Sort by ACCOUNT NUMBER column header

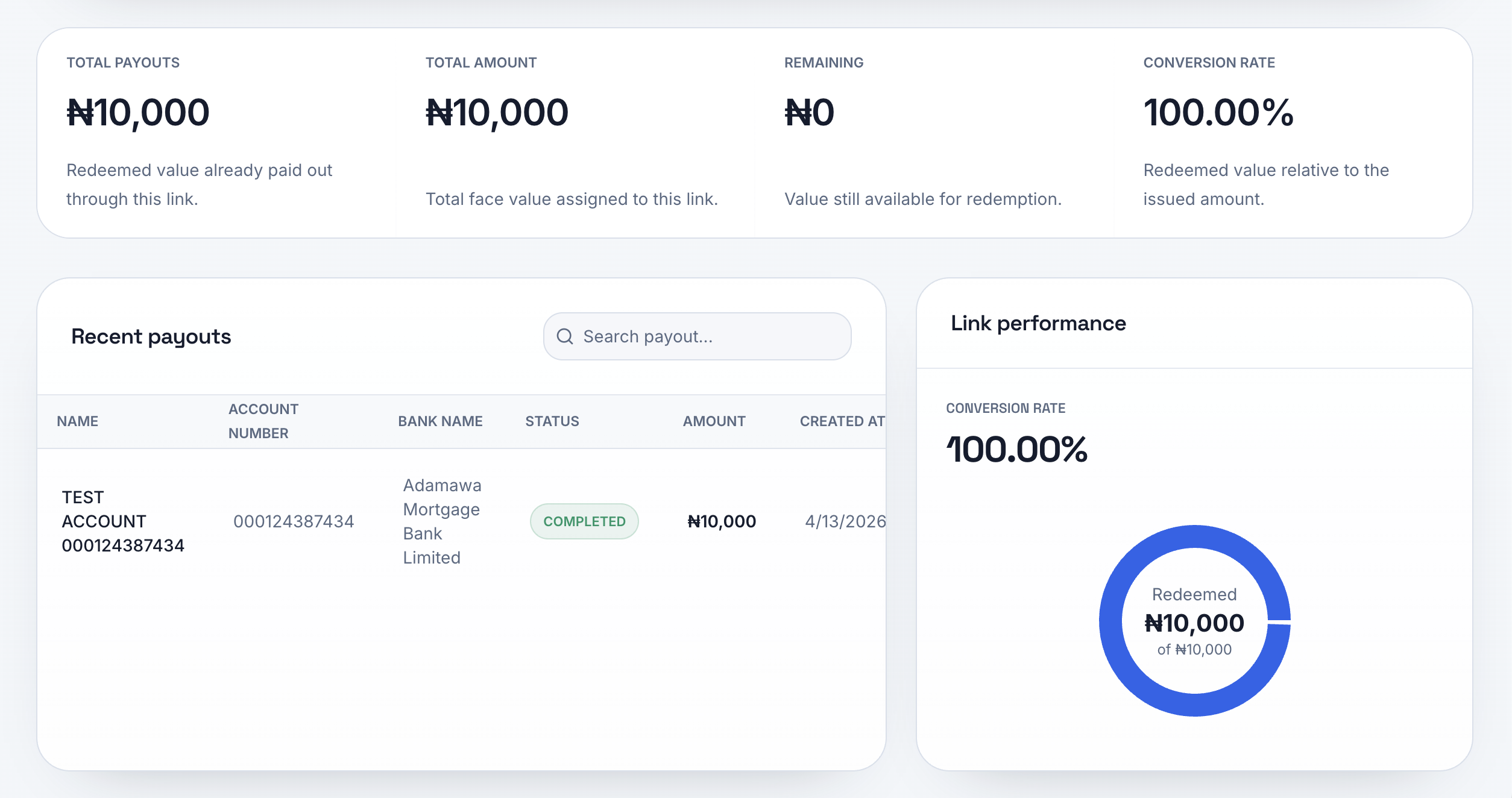coord(263,421)
